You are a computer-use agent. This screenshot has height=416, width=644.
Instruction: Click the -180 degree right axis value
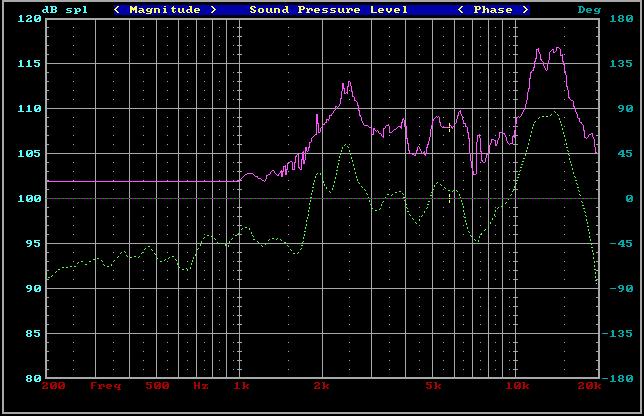coord(617,378)
